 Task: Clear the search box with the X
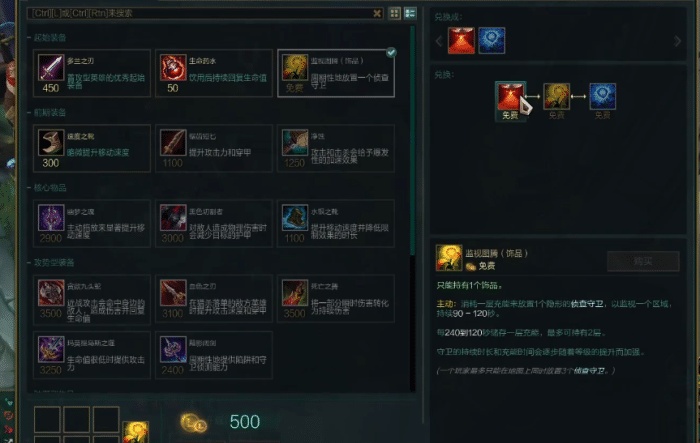pos(377,13)
